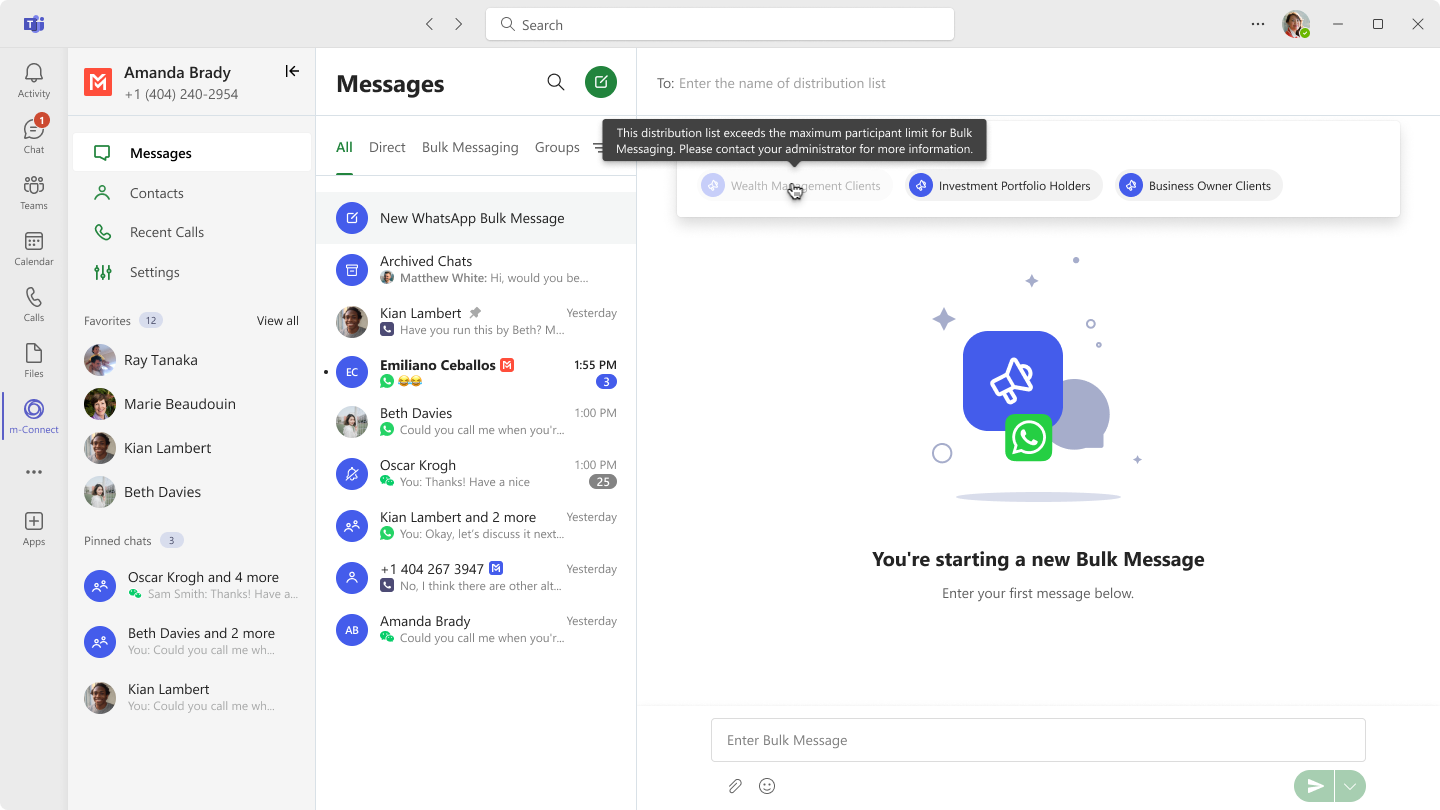Image resolution: width=1440 pixels, height=810 pixels.
Task: Click the Search box in title bar
Action: [x=720, y=24]
